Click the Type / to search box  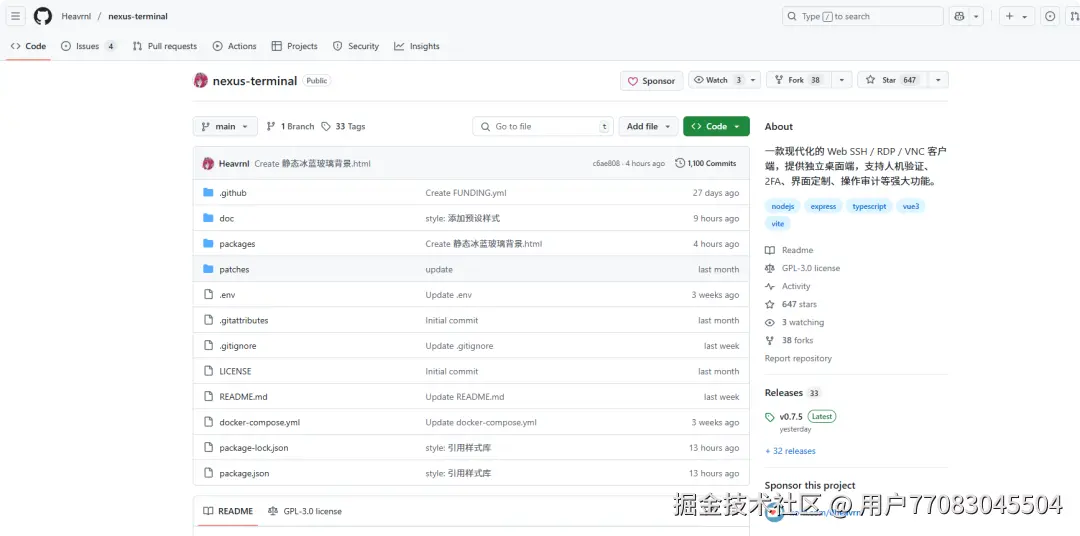pos(862,17)
